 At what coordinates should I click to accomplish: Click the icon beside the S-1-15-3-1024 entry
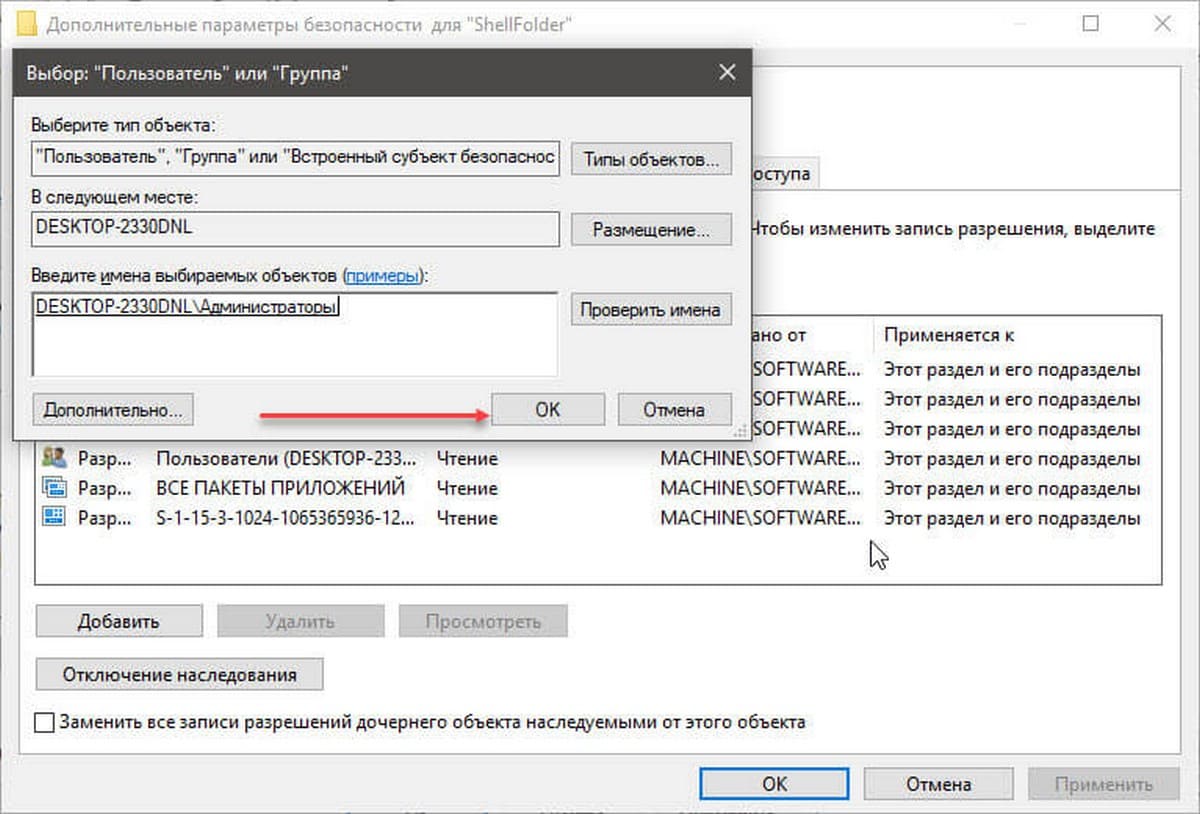54,518
